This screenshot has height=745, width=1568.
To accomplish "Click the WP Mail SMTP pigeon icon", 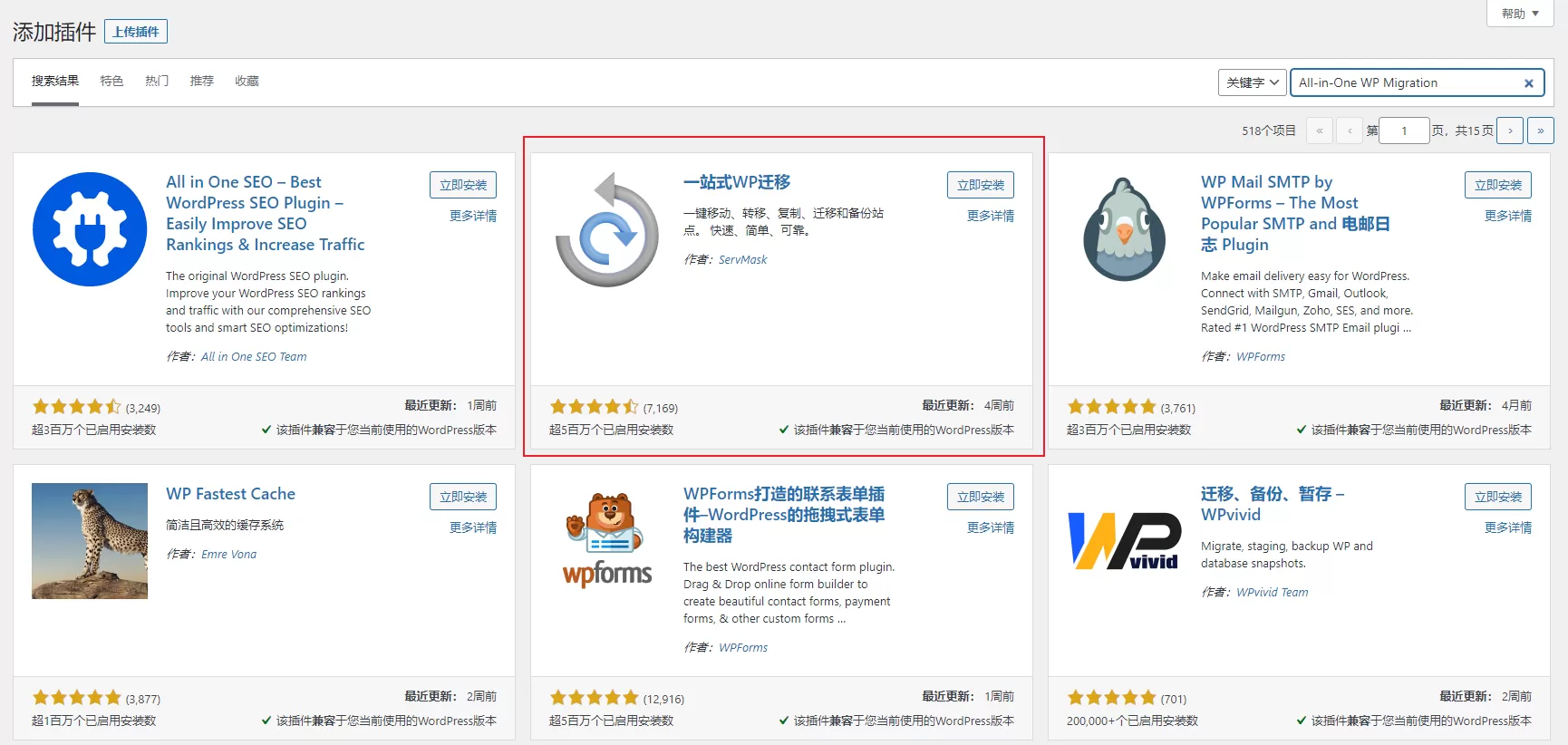I will pyautogui.click(x=1125, y=229).
